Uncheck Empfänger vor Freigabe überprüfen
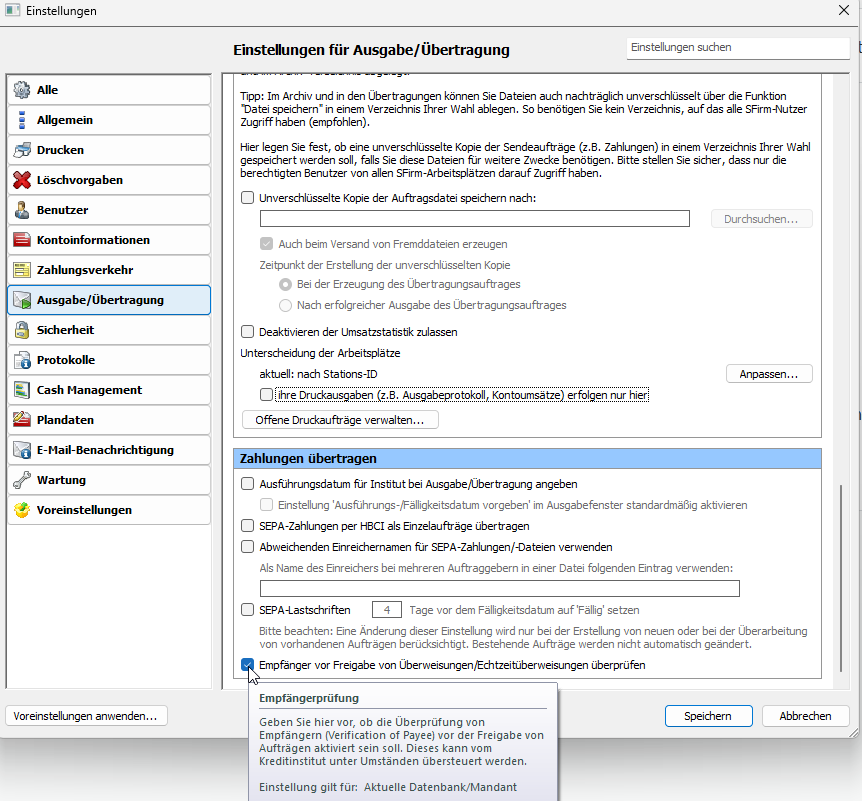 [x=248, y=665]
